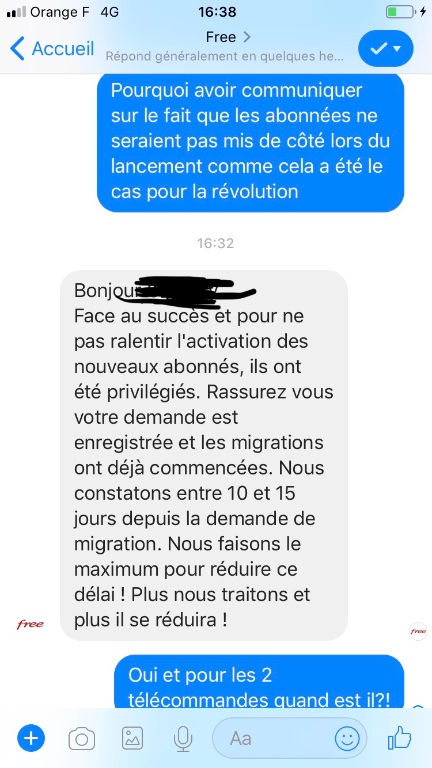Viewport: 432px width, 768px height.
Task: Select the grey Free reply bubble
Action: coord(204,455)
